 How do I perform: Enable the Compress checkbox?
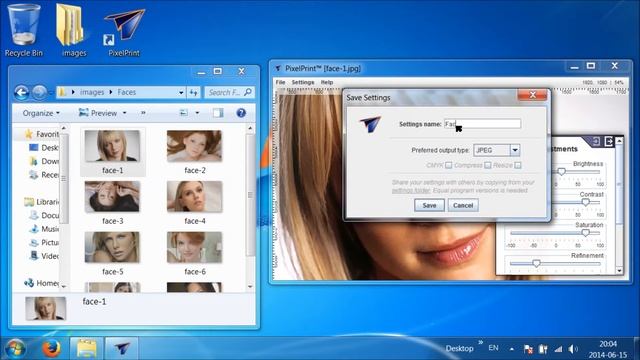tap(487, 165)
